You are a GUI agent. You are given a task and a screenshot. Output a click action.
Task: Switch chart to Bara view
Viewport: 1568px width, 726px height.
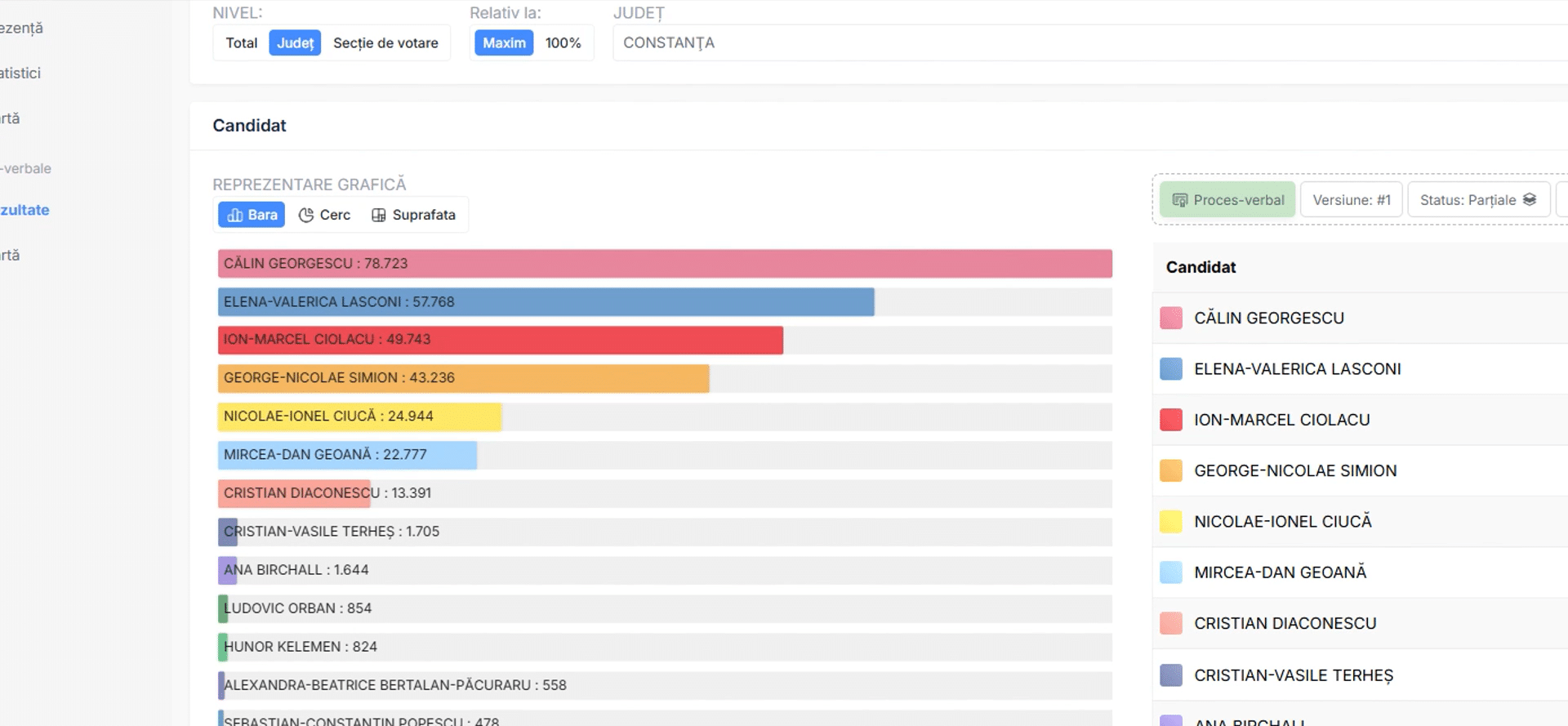tap(252, 215)
